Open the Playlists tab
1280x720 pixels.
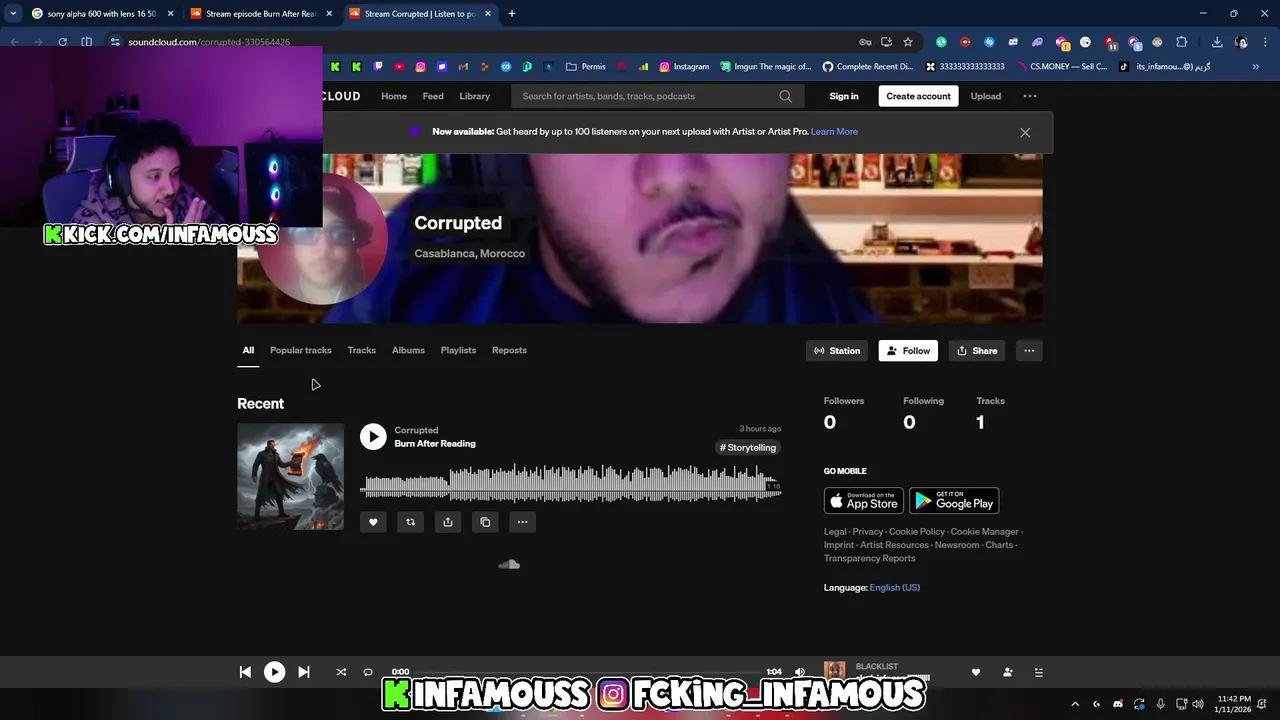458,350
